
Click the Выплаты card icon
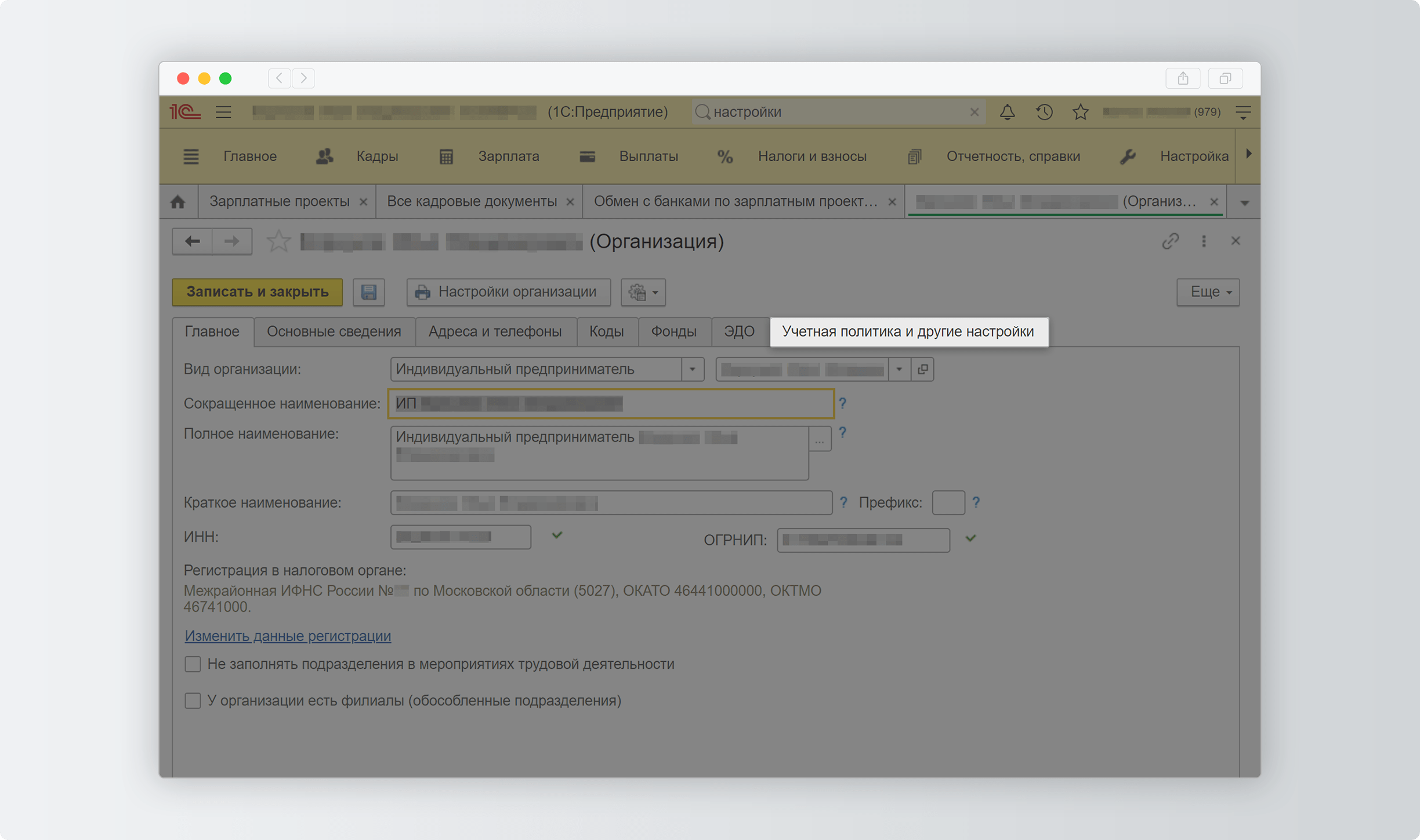[x=587, y=157]
